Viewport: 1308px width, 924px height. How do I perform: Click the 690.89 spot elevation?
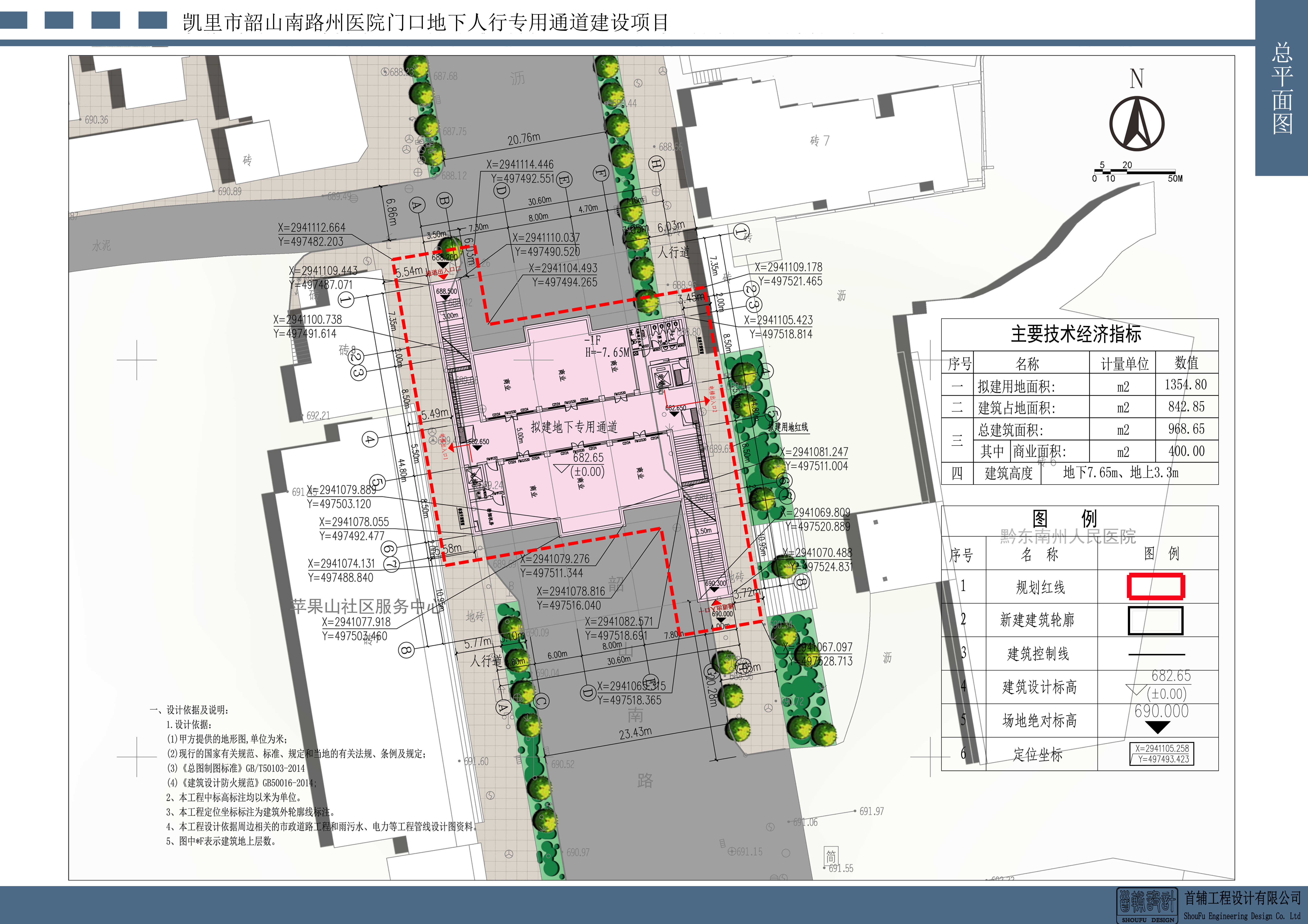pyautogui.click(x=230, y=191)
